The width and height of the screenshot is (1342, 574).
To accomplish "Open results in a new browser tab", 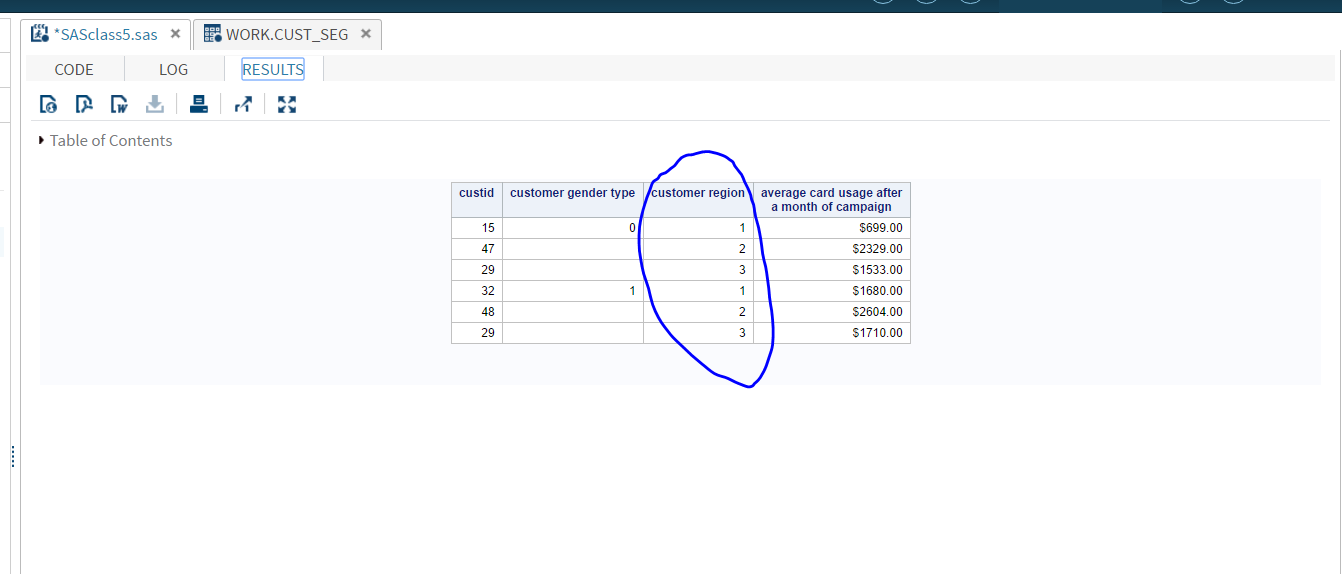I will pos(243,104).
